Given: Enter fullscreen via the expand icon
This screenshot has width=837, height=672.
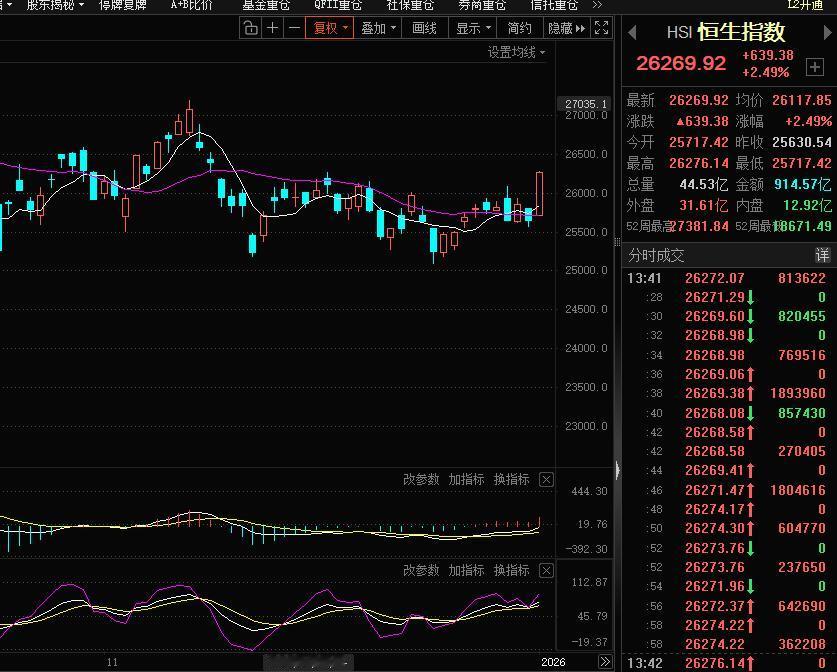Looking at the screenshot, I should coord(602,28).
